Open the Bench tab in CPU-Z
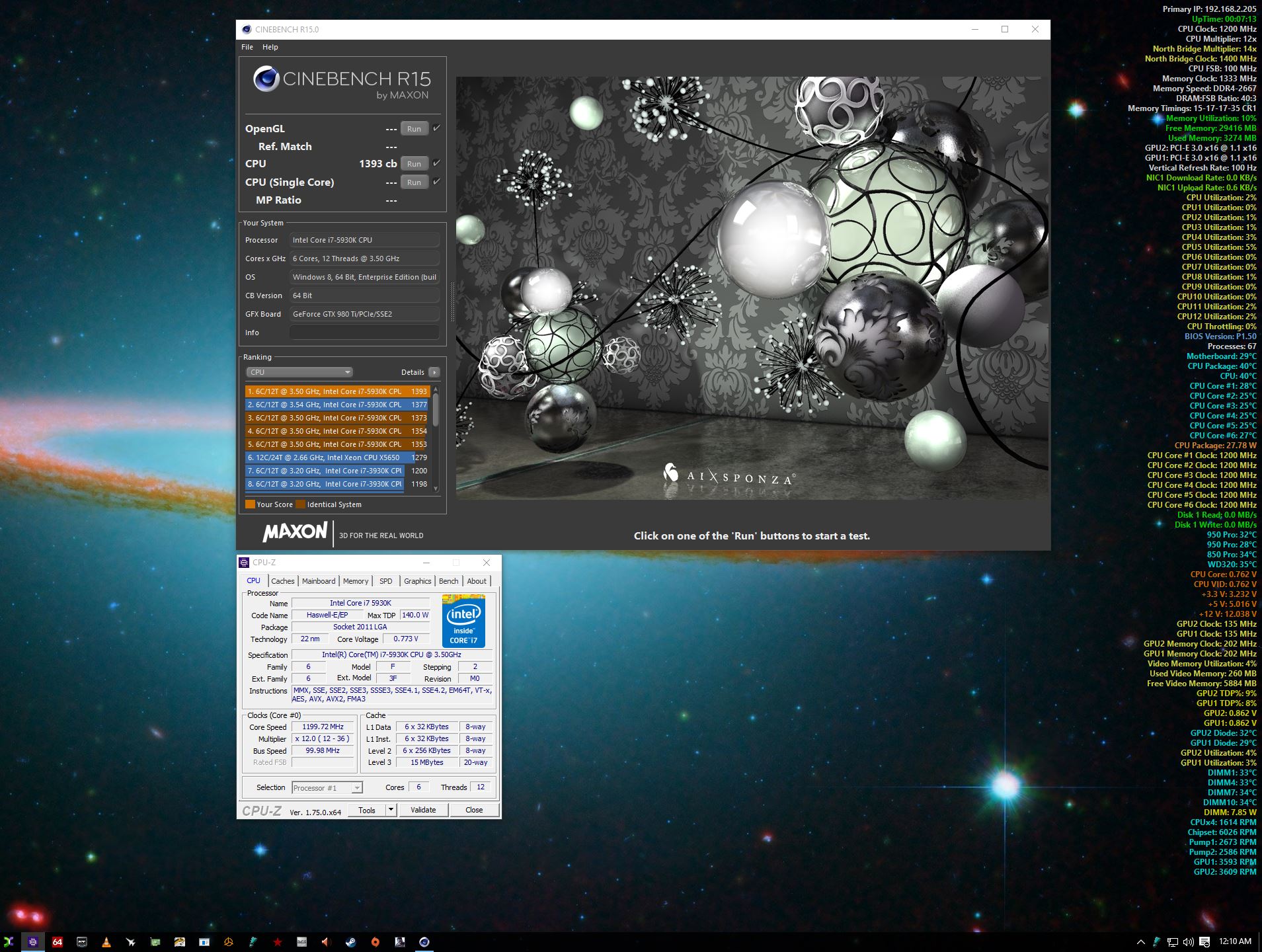 (448, 581)
